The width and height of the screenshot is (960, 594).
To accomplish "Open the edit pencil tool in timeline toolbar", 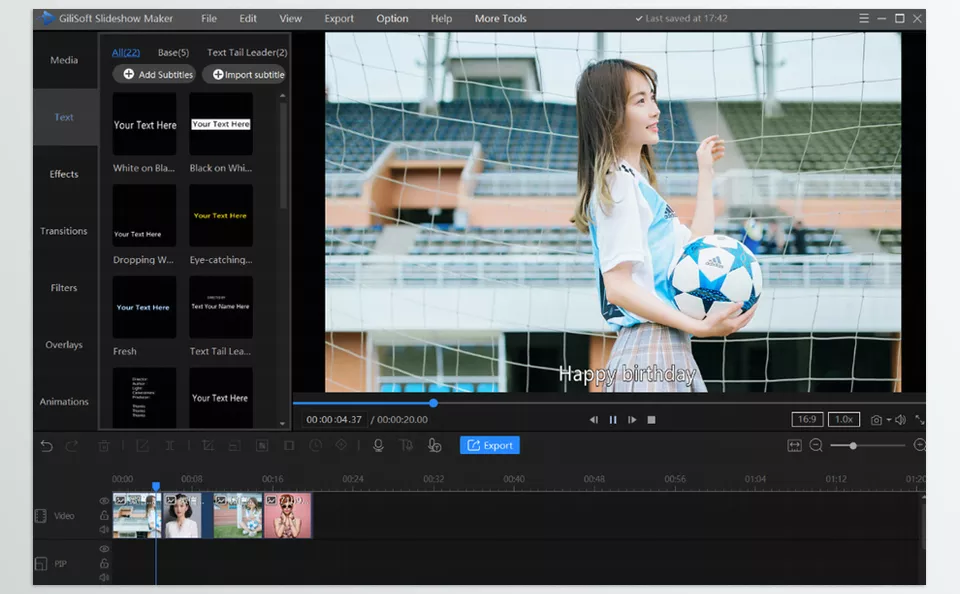I will [142, 446].
